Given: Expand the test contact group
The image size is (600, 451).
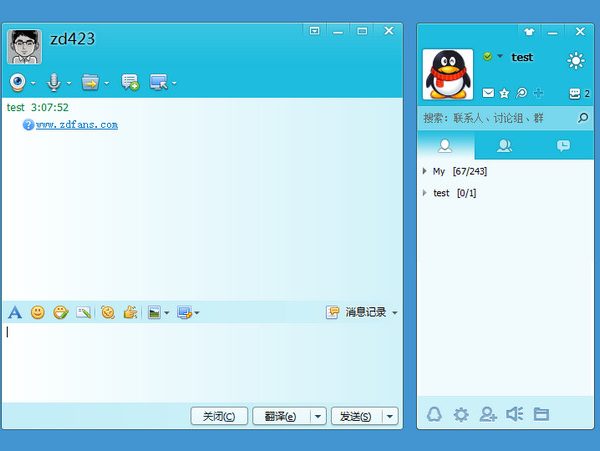Looking at the screenshot, I should point(425,193).
